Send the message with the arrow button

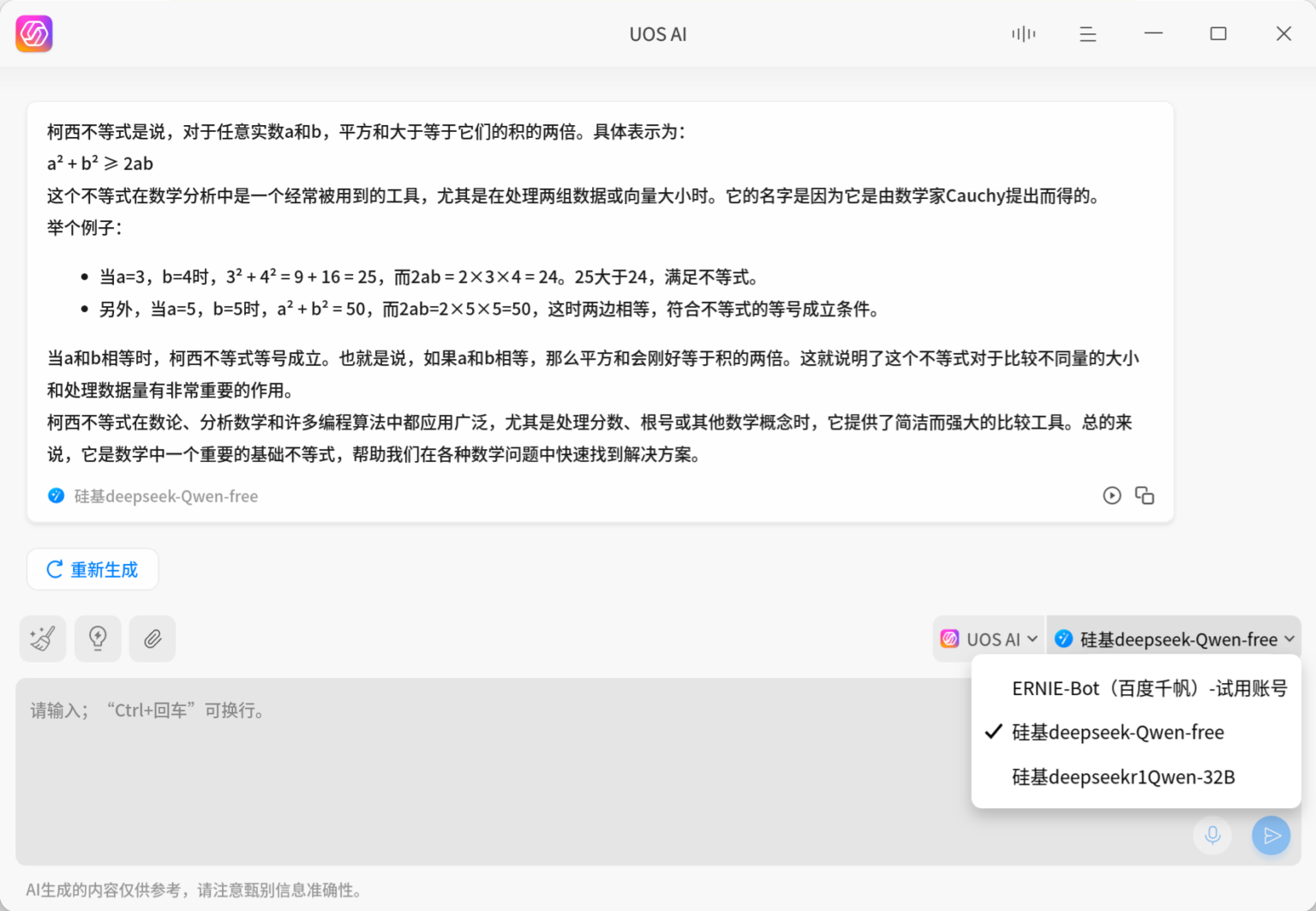tap(1271, 836)
